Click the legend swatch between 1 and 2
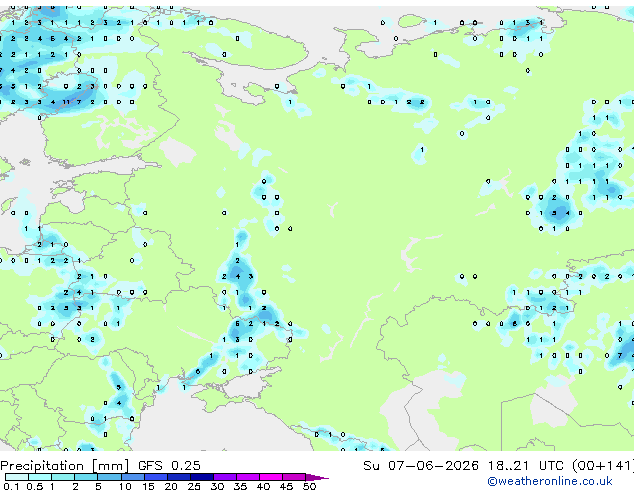The height and width of the screenshot is (490, 634). click(63, 477)
